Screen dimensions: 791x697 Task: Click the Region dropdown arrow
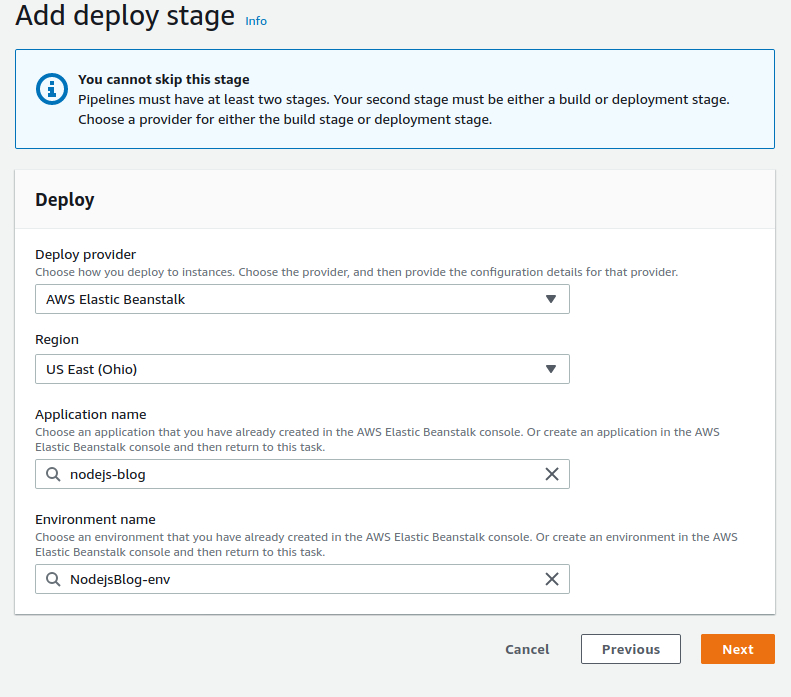coord(550,369)
